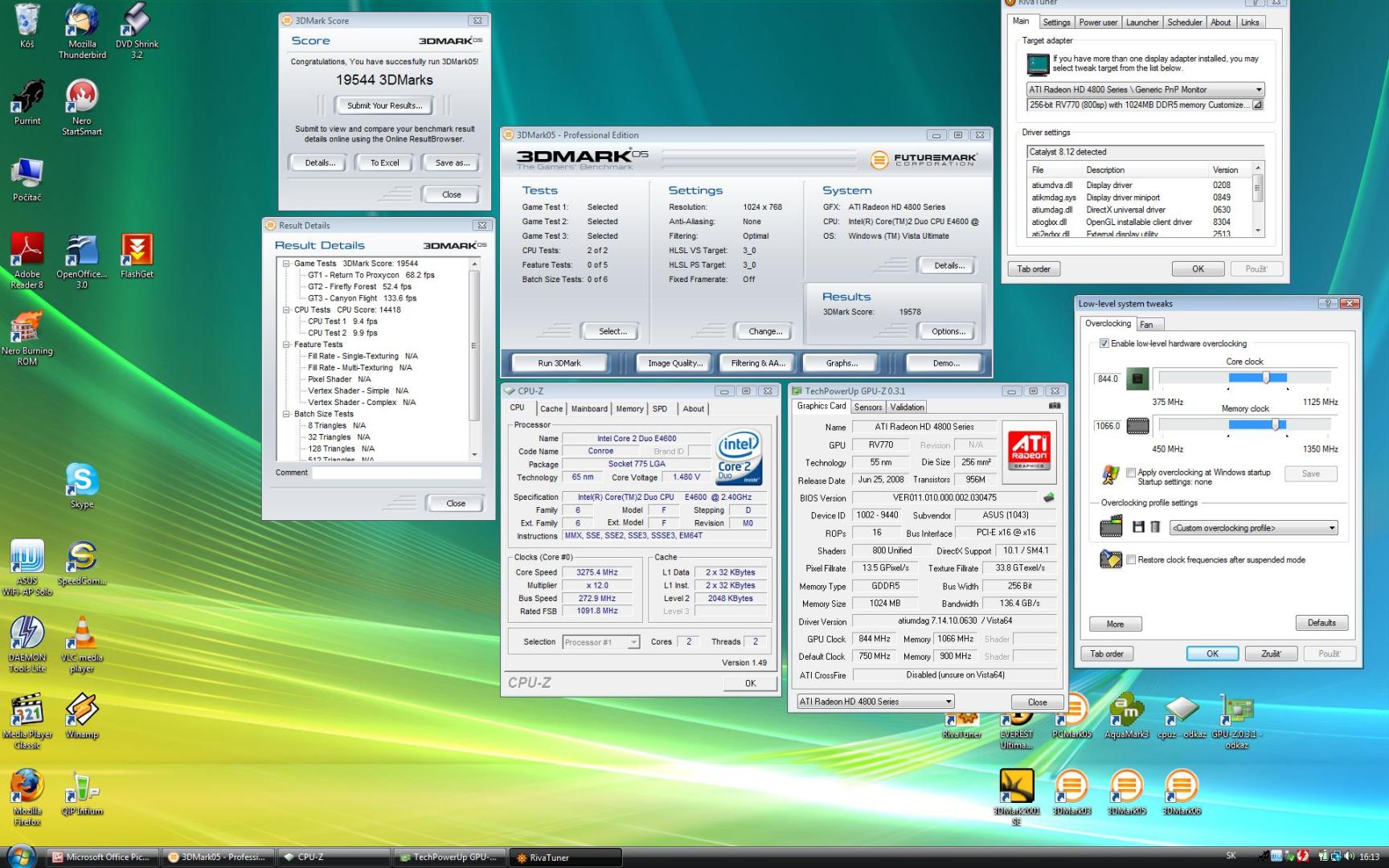Image resolution: width=1389 pixels, height=868 pixels.
Task: Click the system tray volume icon
Action: click(1348, 856)
